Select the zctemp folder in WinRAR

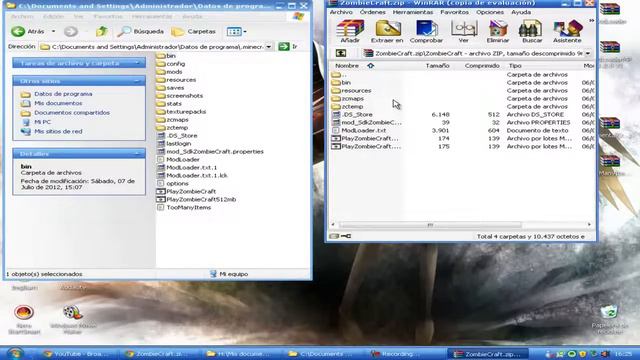pos(347,107)
